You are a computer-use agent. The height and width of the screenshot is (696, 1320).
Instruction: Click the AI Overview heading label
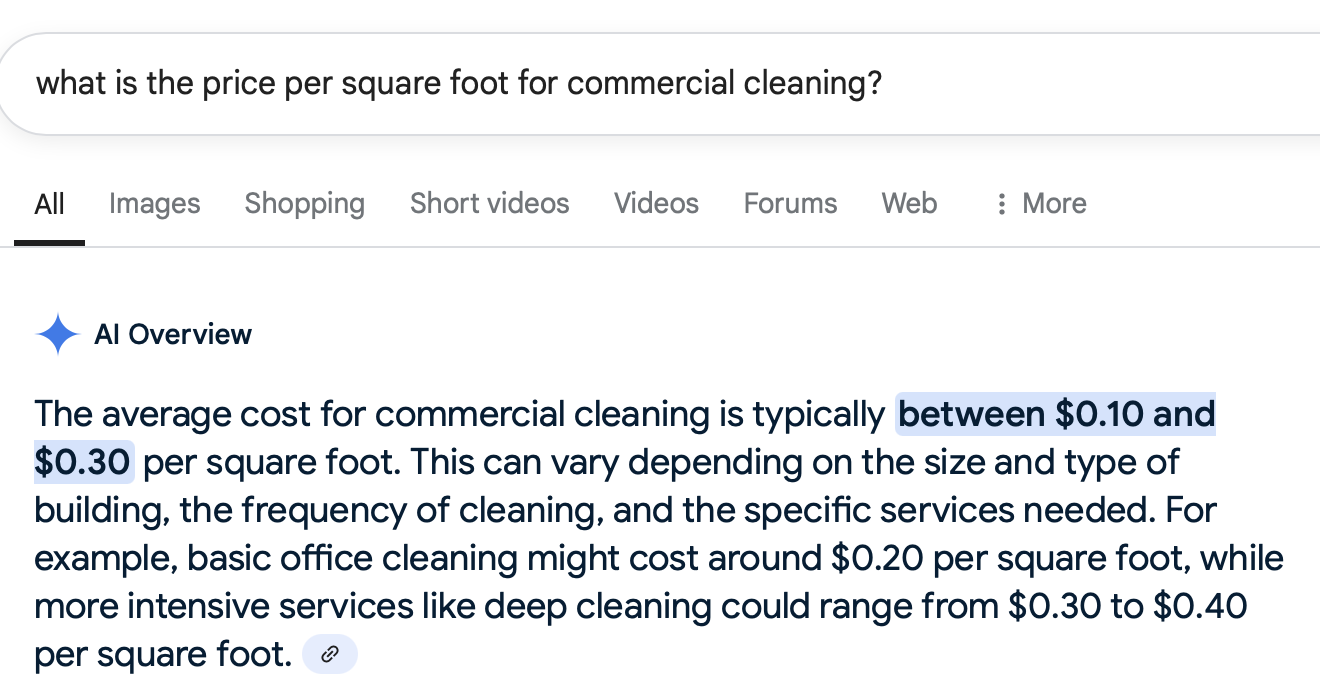point(173,334)
